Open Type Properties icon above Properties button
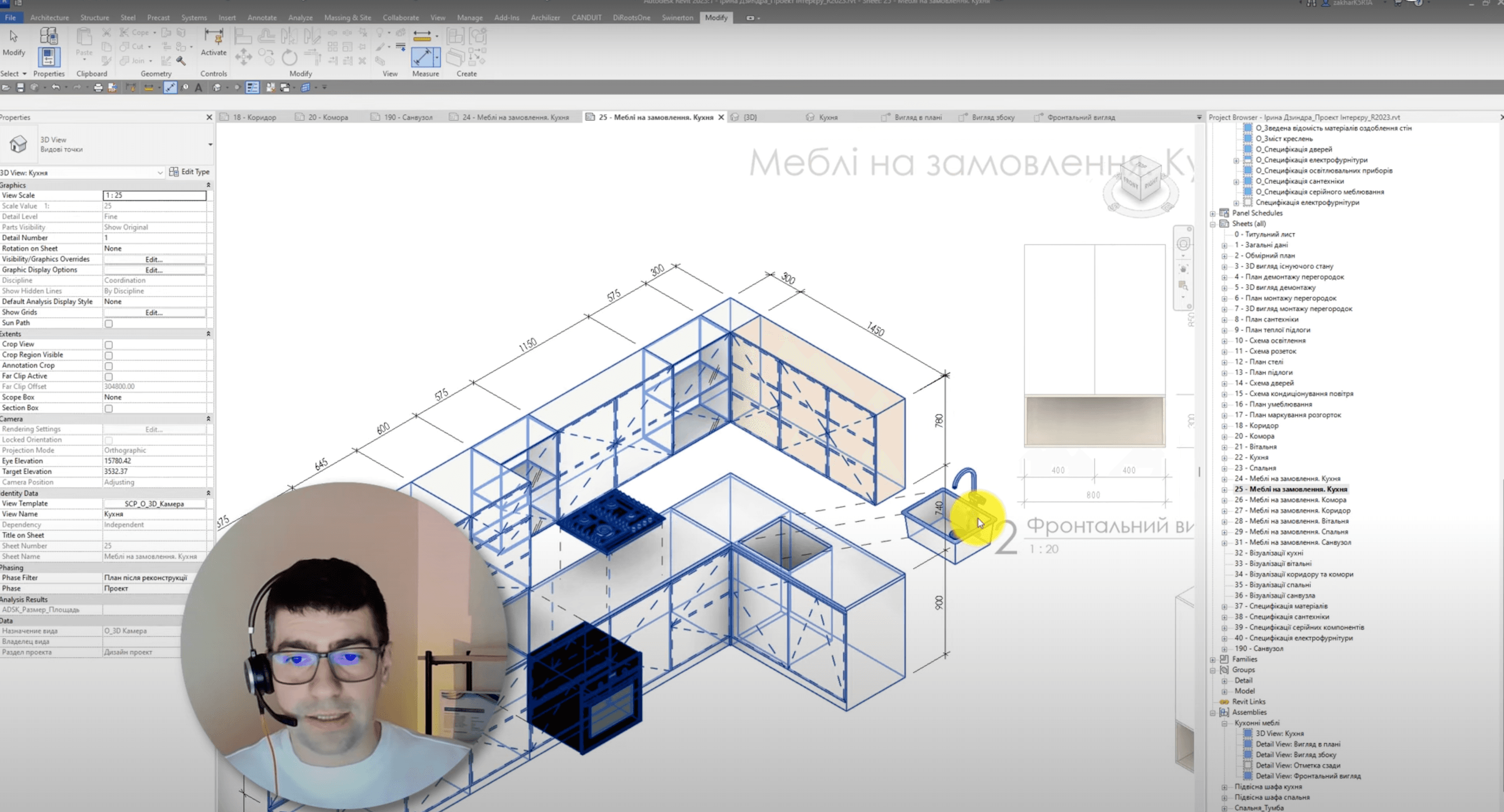The width and height of the screenshot is (1504, 812). 48,36
